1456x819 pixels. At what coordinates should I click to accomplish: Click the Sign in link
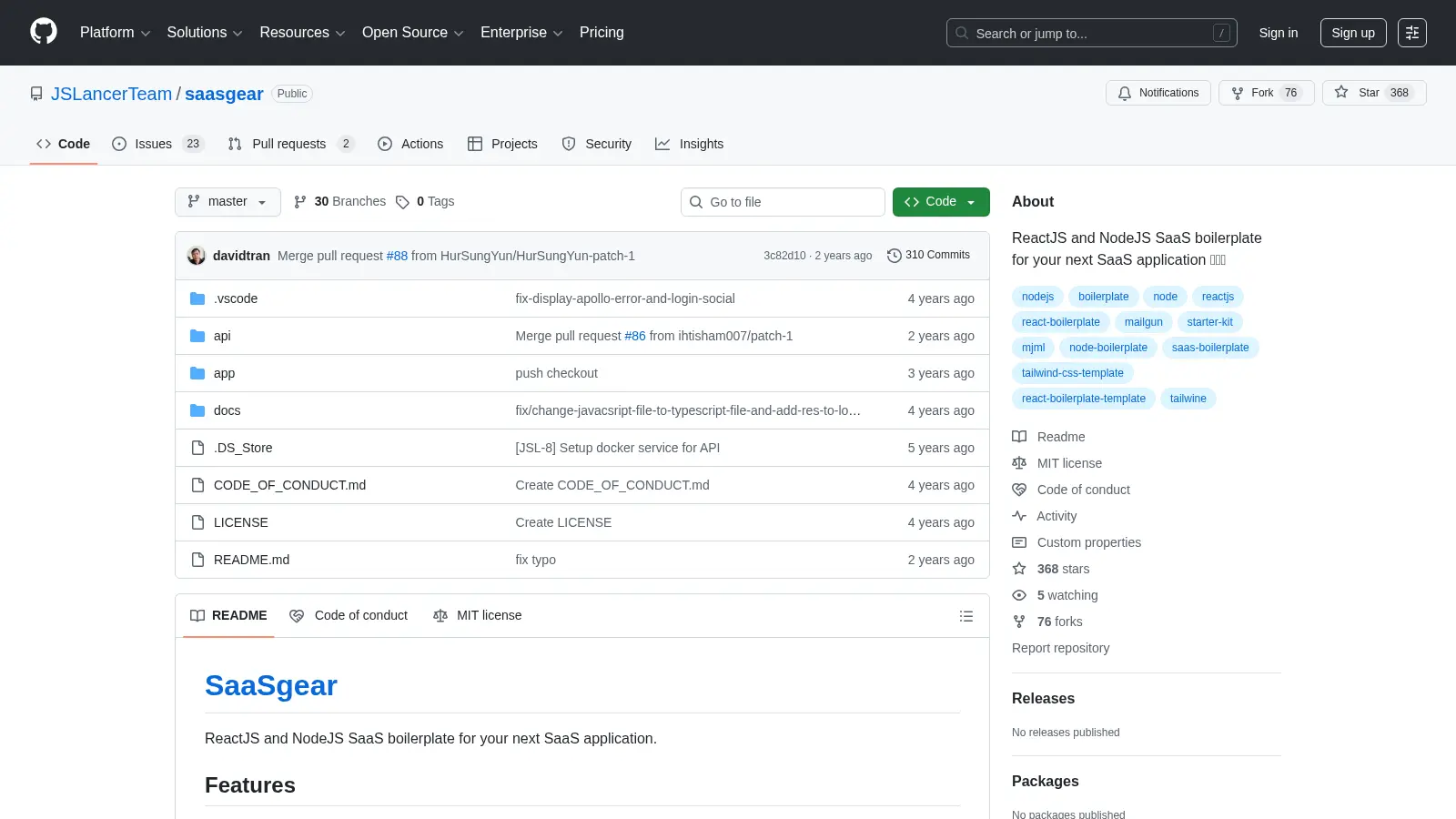tap(1278, 33)
